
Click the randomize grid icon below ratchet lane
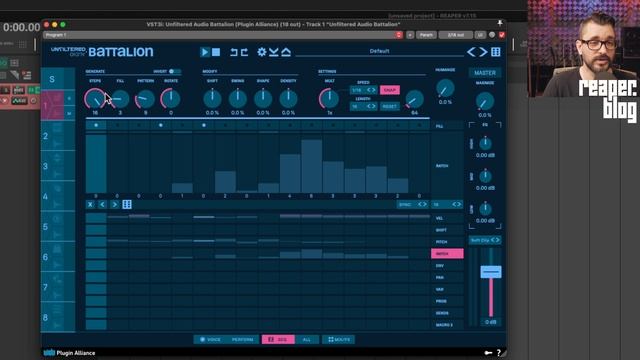pyautogui.click(x=127, y=204)
